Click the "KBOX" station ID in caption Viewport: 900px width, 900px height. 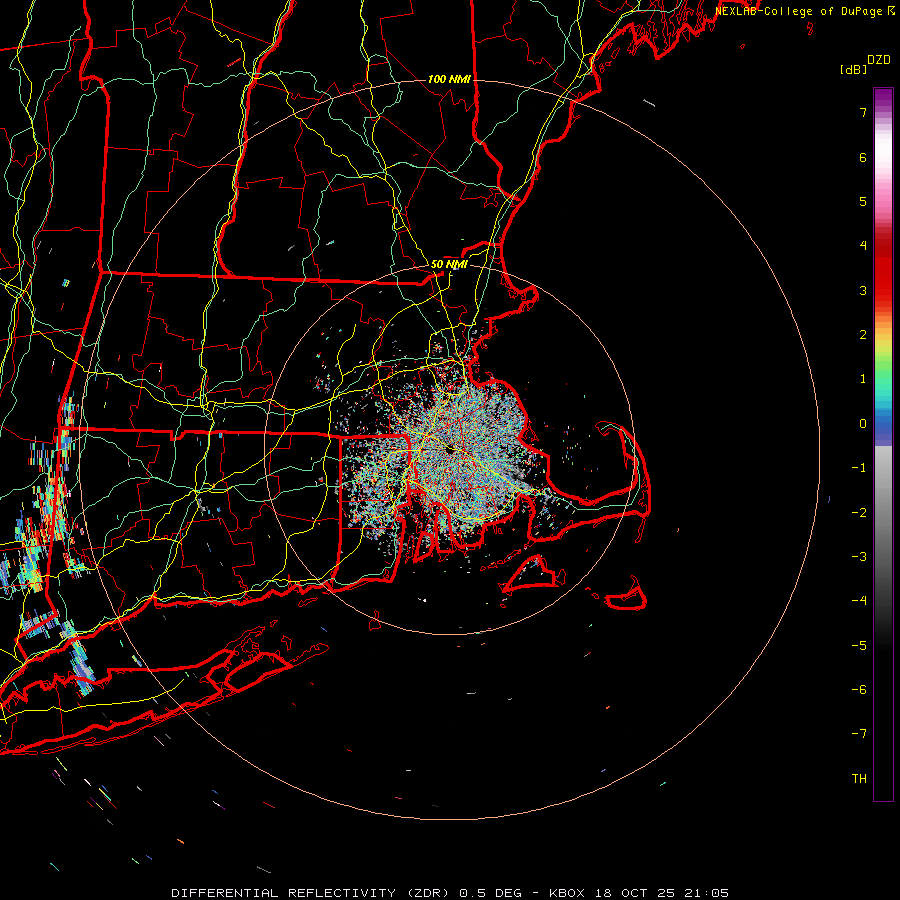point(567,893)
